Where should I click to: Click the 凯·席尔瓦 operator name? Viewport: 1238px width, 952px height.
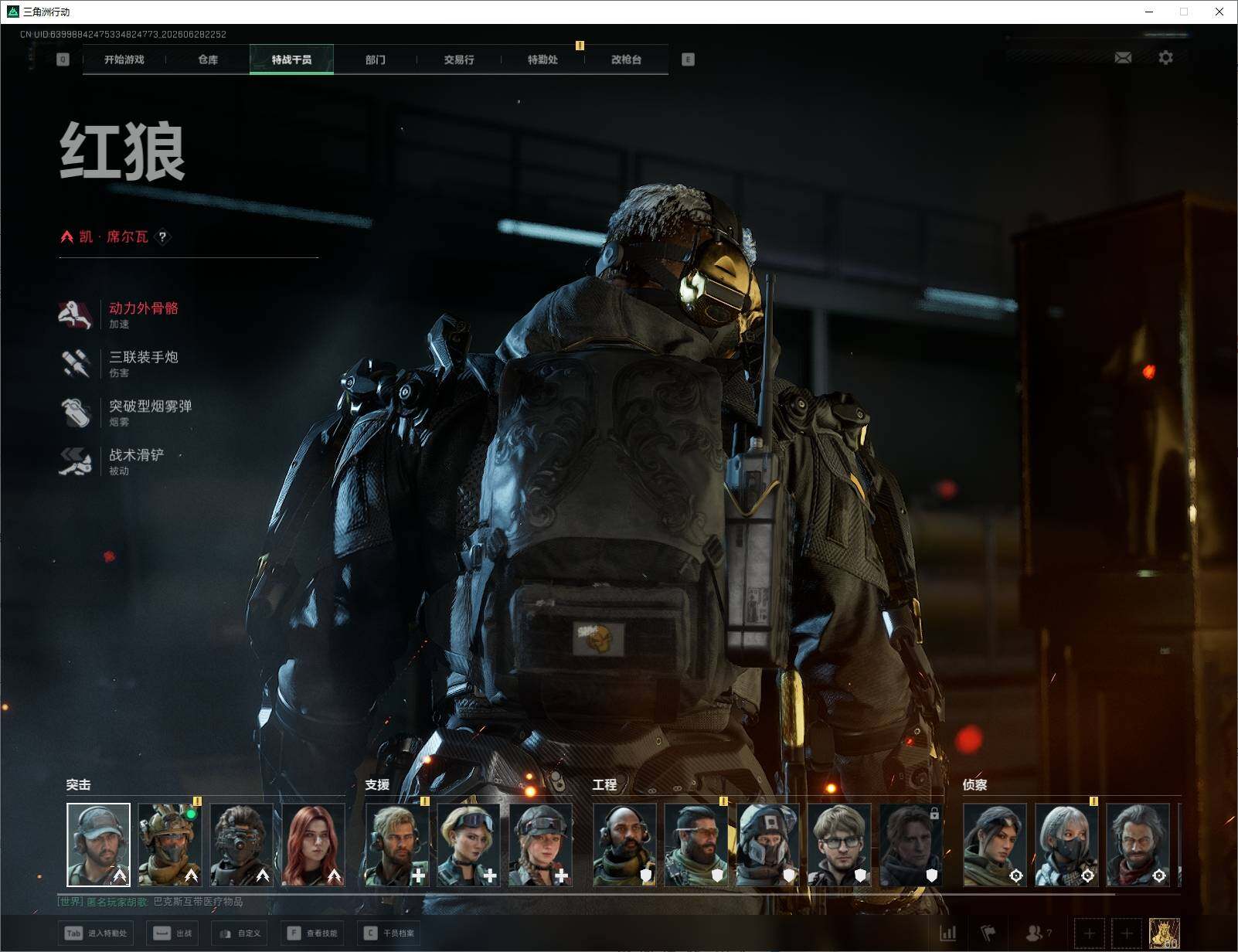tap(114, 236)
